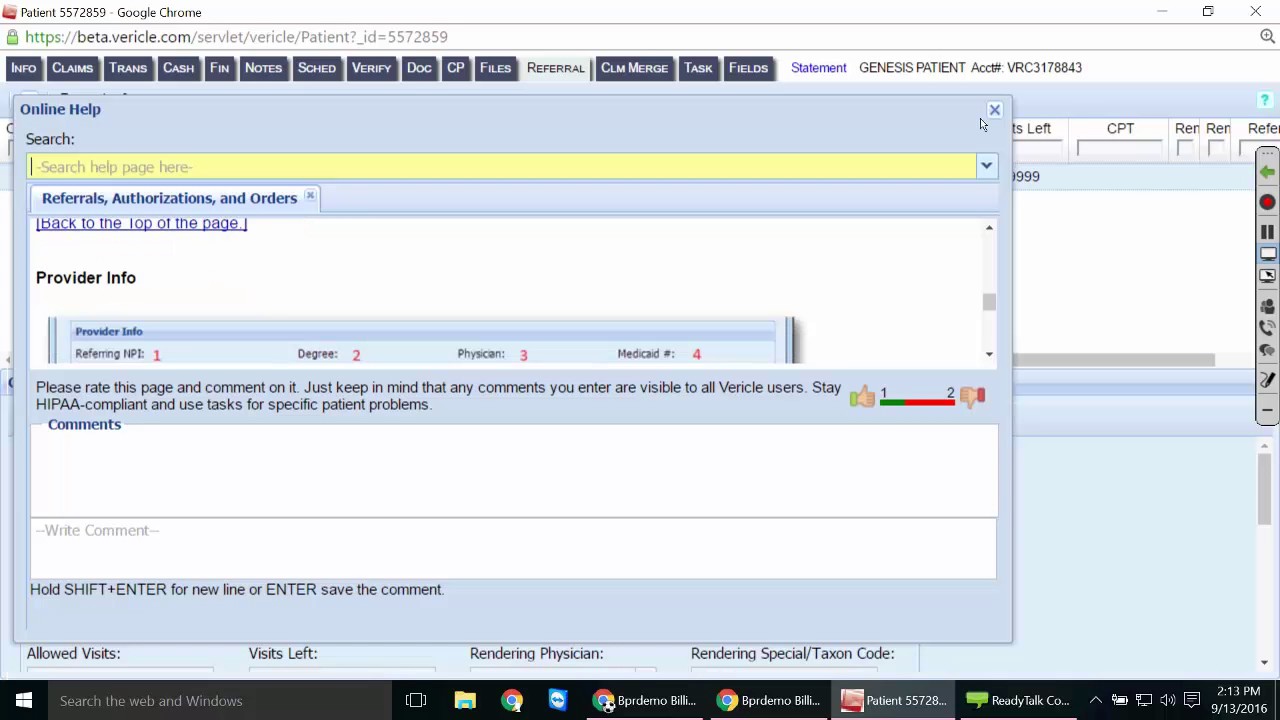Click the page scroll down arrow at bottom right
Image resolution: width=1280 pixels, height=720 pixels.
point(1265,662)
